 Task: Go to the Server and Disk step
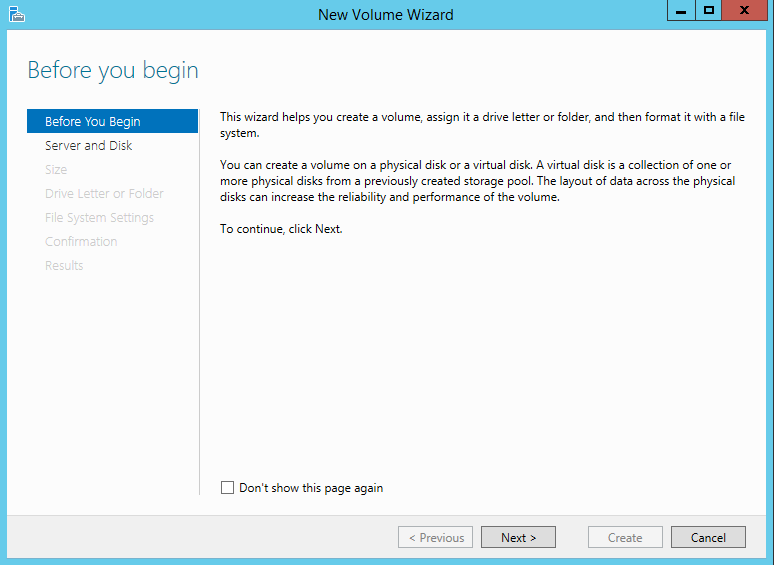[x=88, y=146]
